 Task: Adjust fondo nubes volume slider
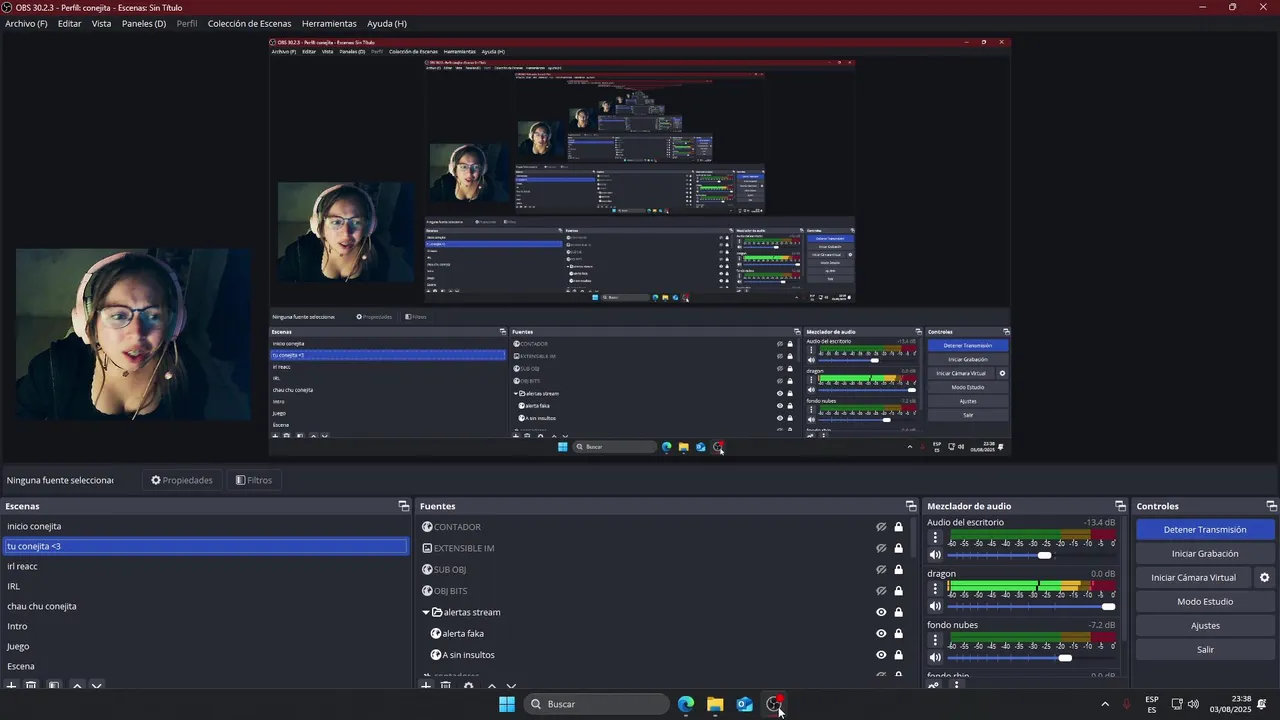(x=1031, y=657)
